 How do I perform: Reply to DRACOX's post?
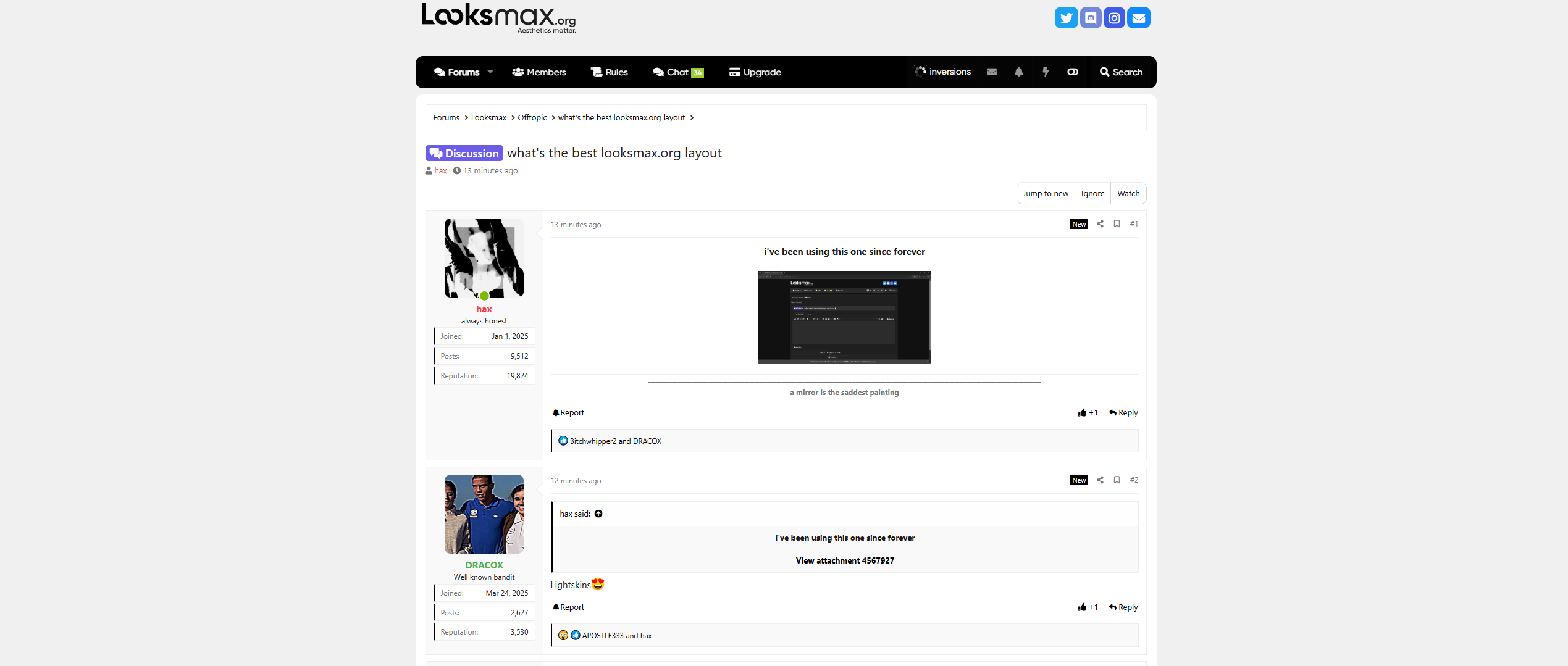tap(1123, 607)
